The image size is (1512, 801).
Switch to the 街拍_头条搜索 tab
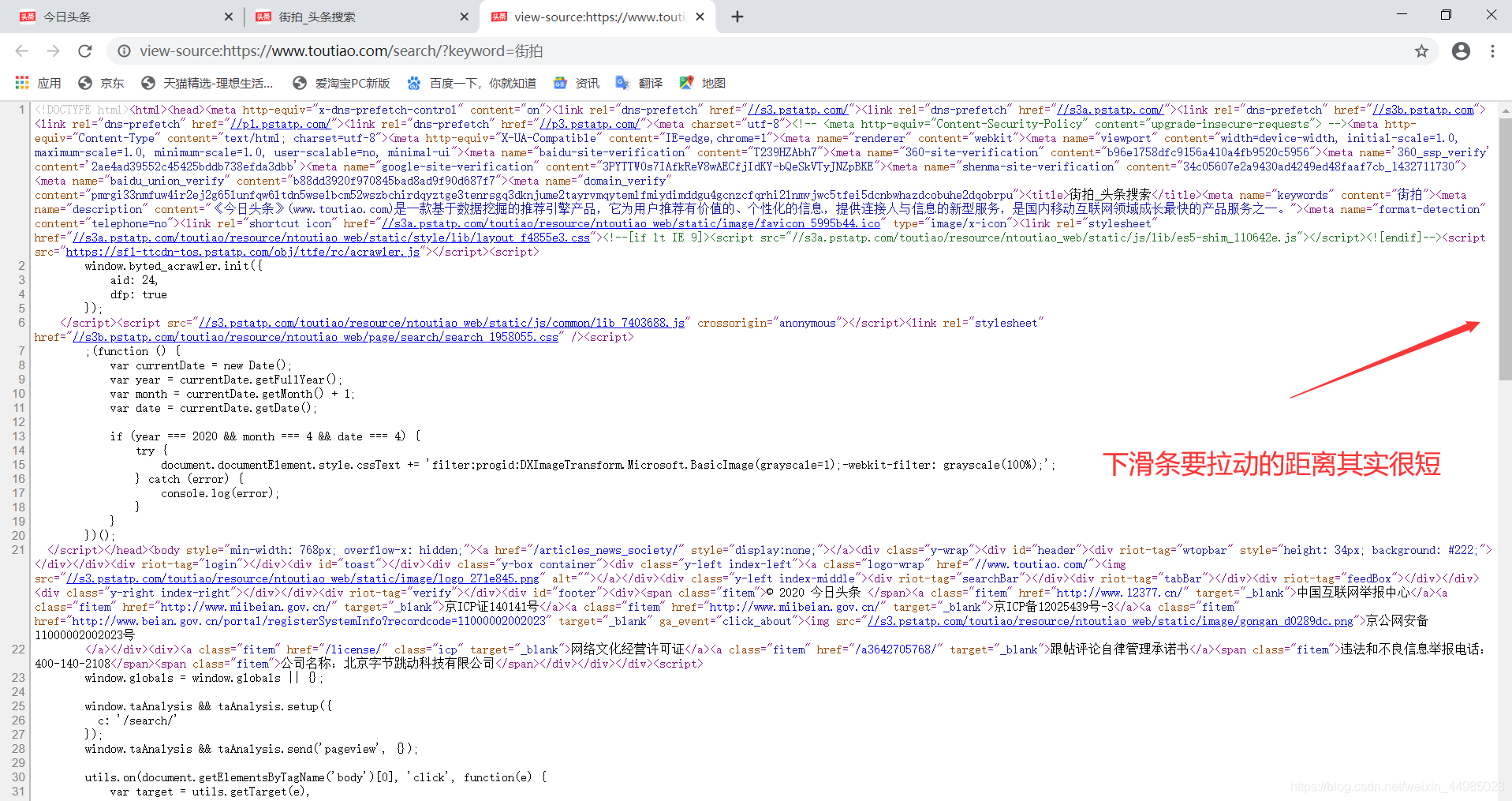tap(361, 17)
